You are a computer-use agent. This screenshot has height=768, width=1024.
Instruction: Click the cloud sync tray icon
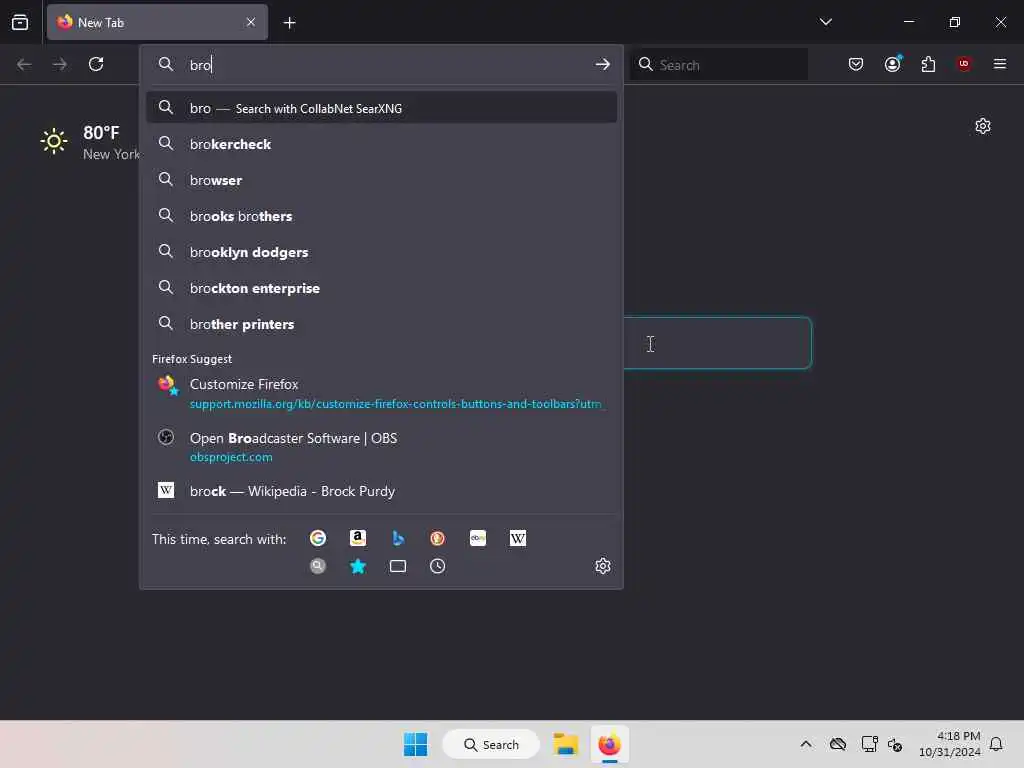[x=838, y=744]
